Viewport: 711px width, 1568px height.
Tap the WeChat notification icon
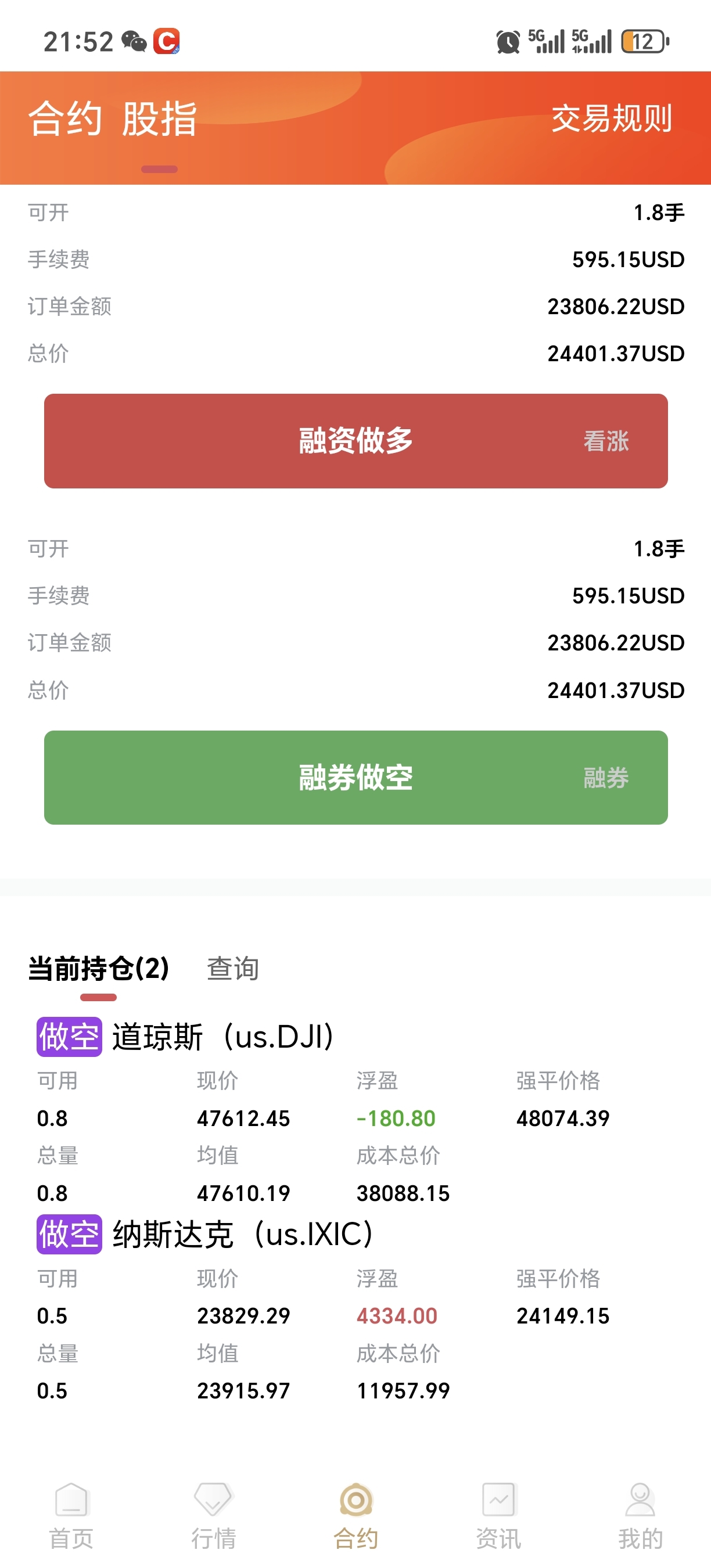pos(134,41)
